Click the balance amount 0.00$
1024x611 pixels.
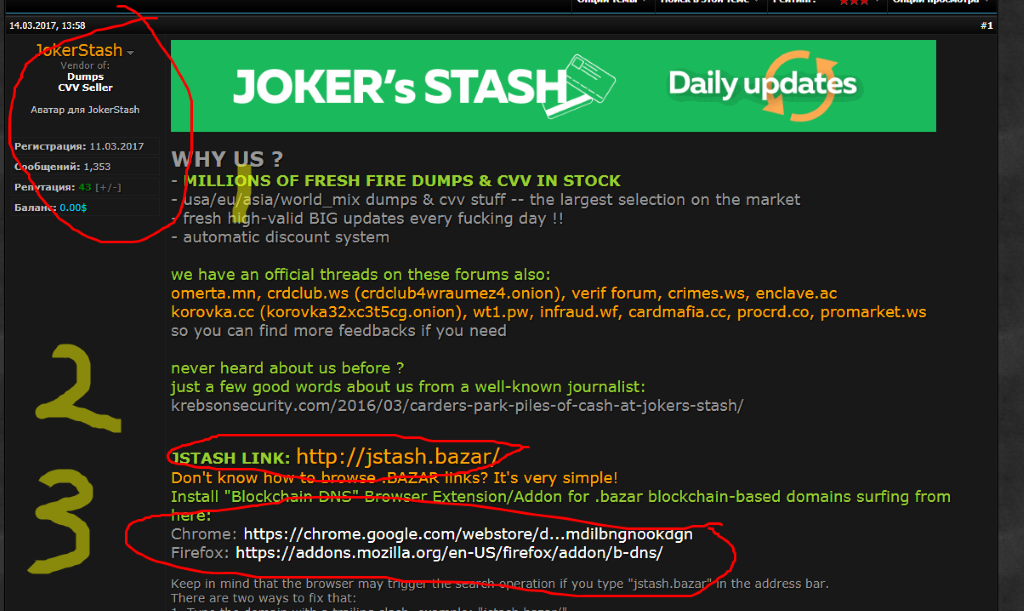pyautogui.click(x=73, y=208)
